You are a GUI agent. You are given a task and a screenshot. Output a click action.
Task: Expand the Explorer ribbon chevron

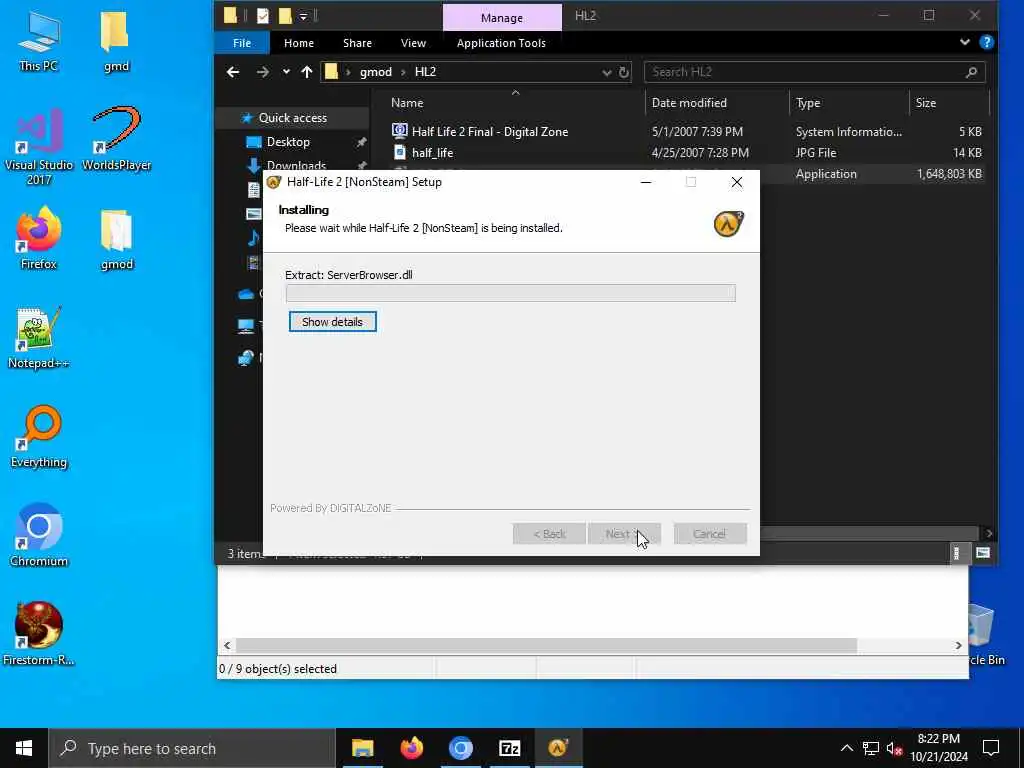(x=965, y=42)
